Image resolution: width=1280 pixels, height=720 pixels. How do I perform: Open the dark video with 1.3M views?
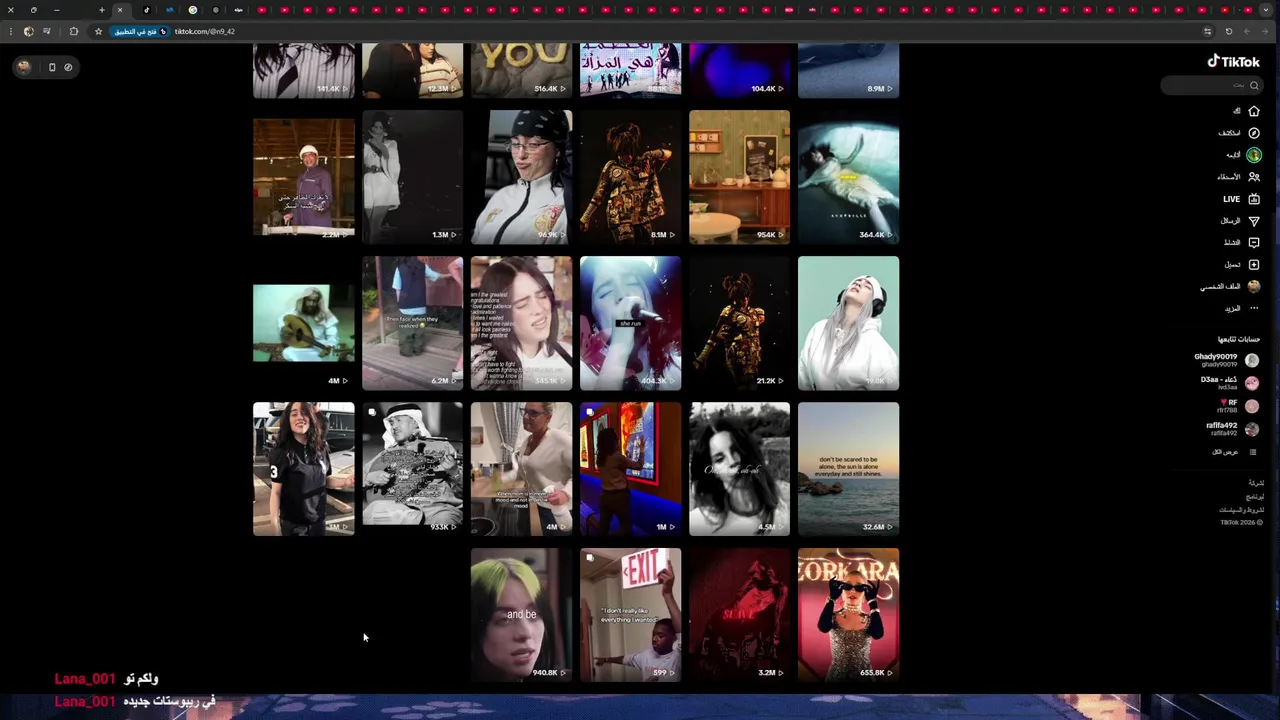click(412, 177)
